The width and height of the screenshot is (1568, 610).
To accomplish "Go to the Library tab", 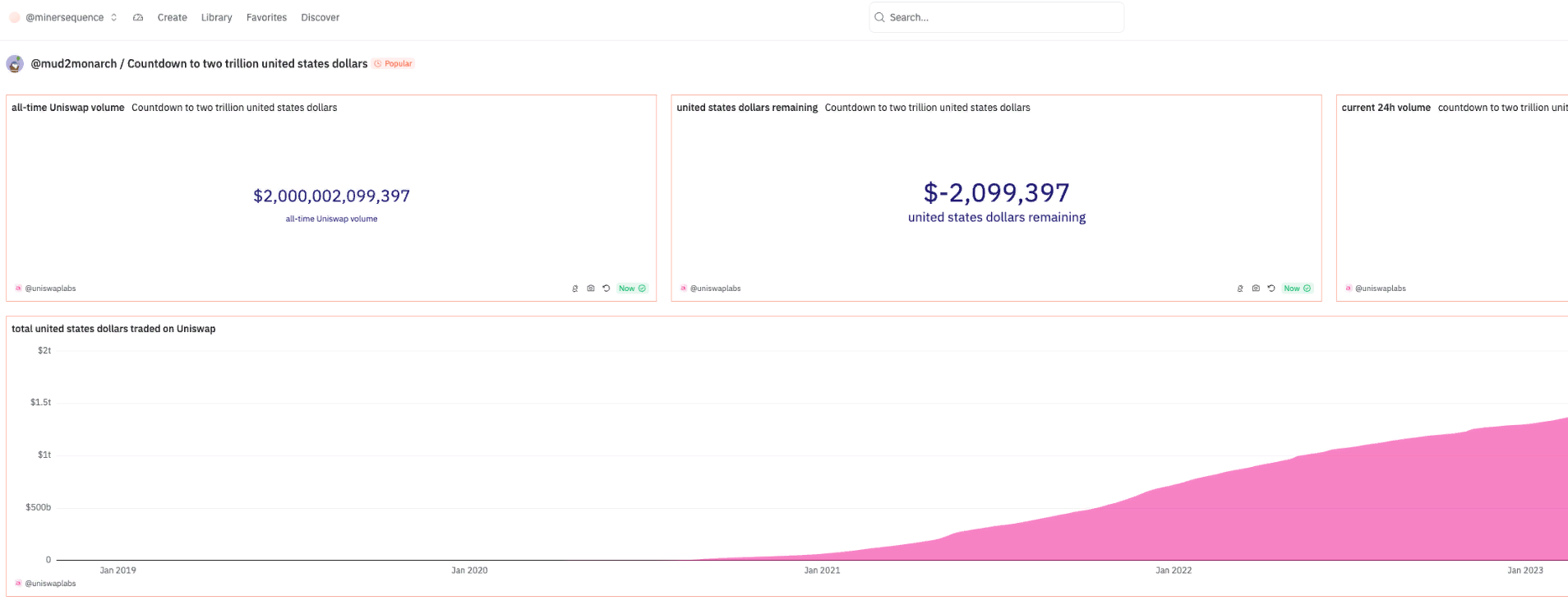I will coord(216,17).
